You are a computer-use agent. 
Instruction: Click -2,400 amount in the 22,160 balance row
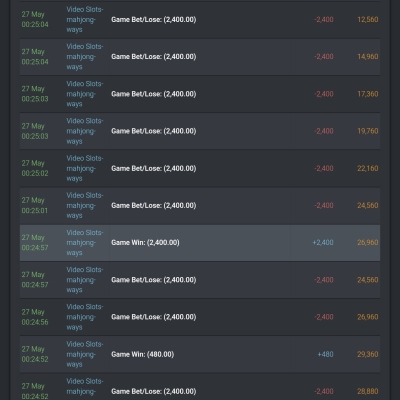324,168
